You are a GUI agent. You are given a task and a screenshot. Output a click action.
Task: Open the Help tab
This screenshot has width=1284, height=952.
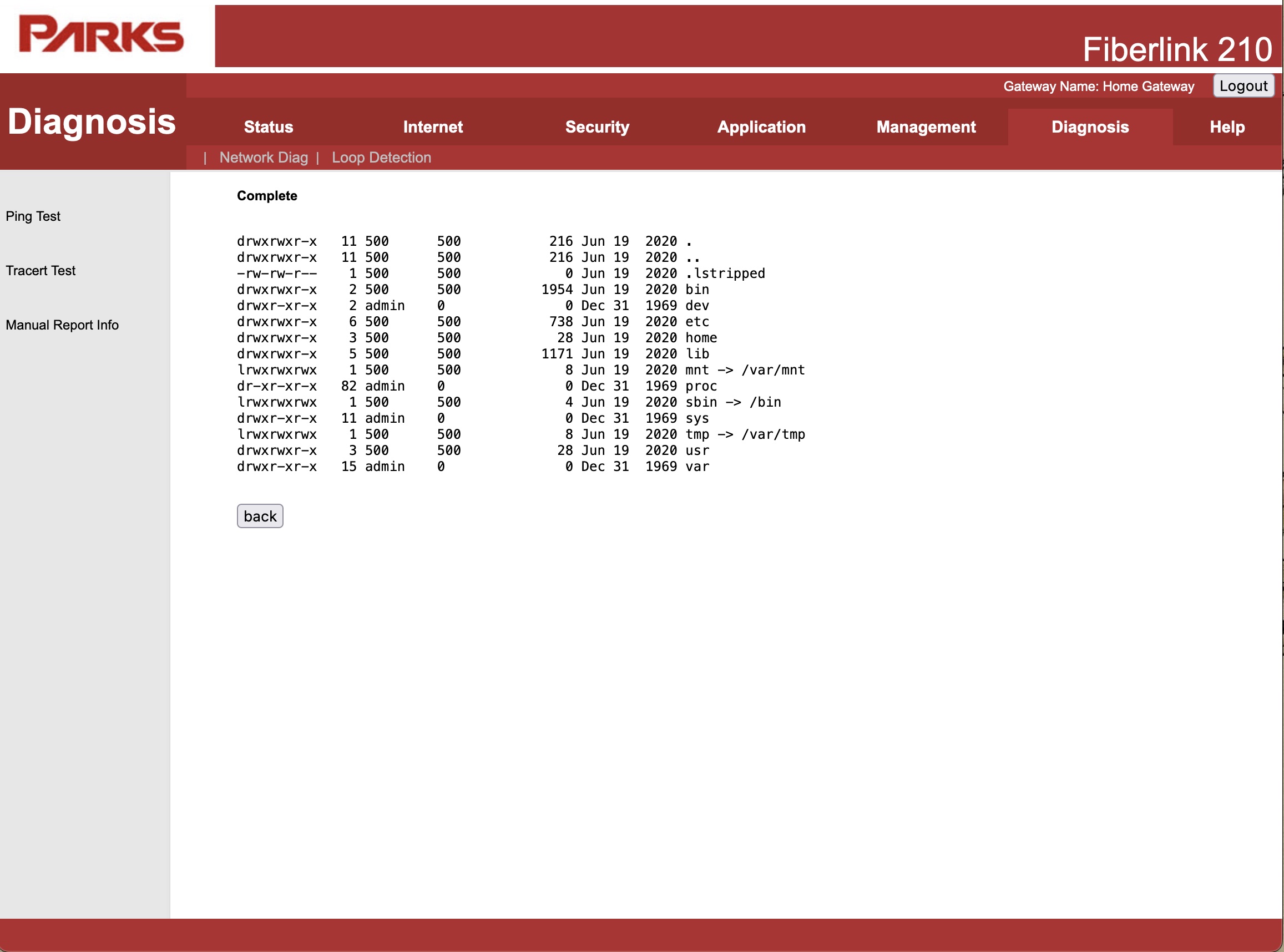(x=1227, y=127)
